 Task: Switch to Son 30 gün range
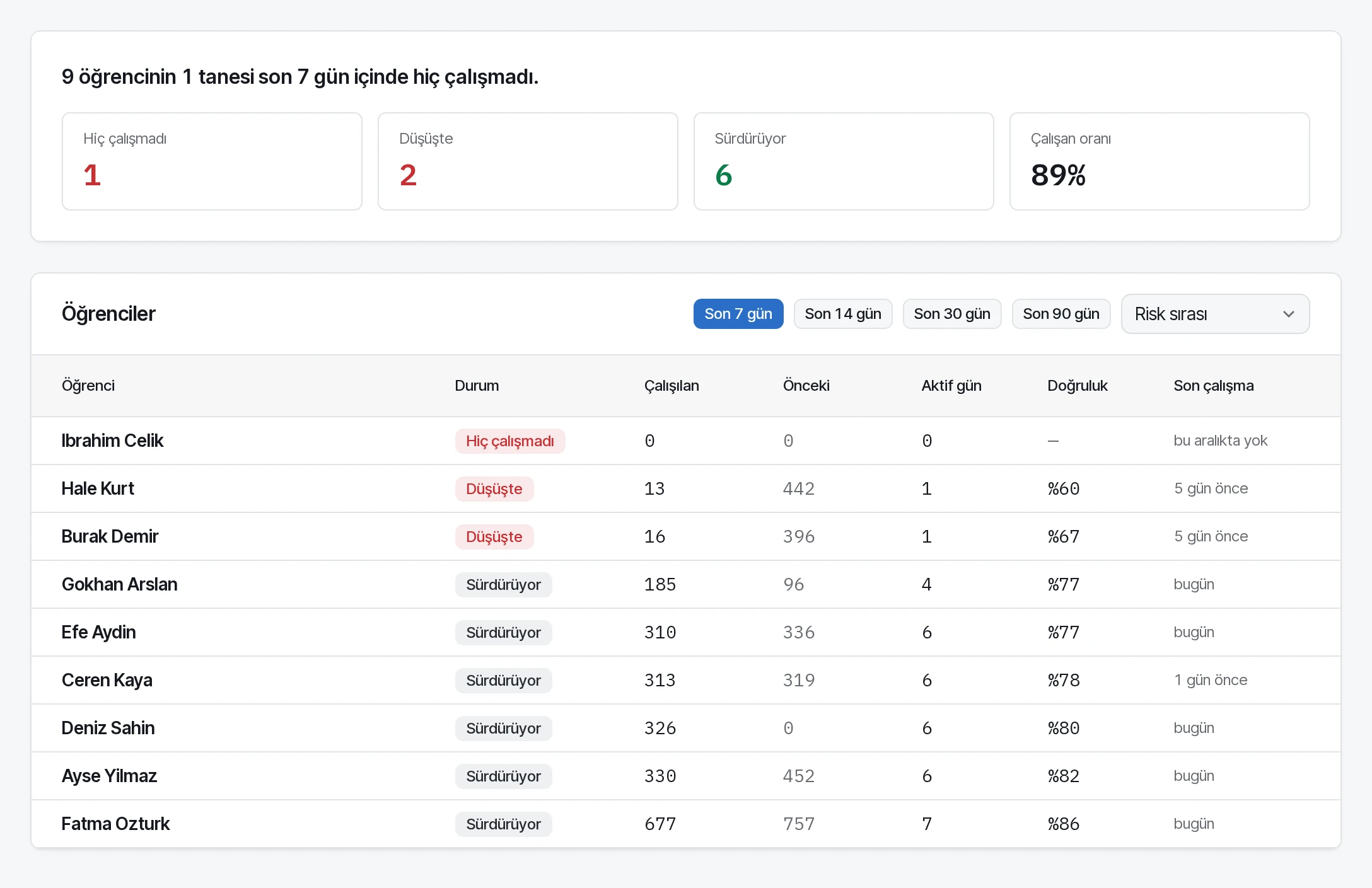[952, 314]
